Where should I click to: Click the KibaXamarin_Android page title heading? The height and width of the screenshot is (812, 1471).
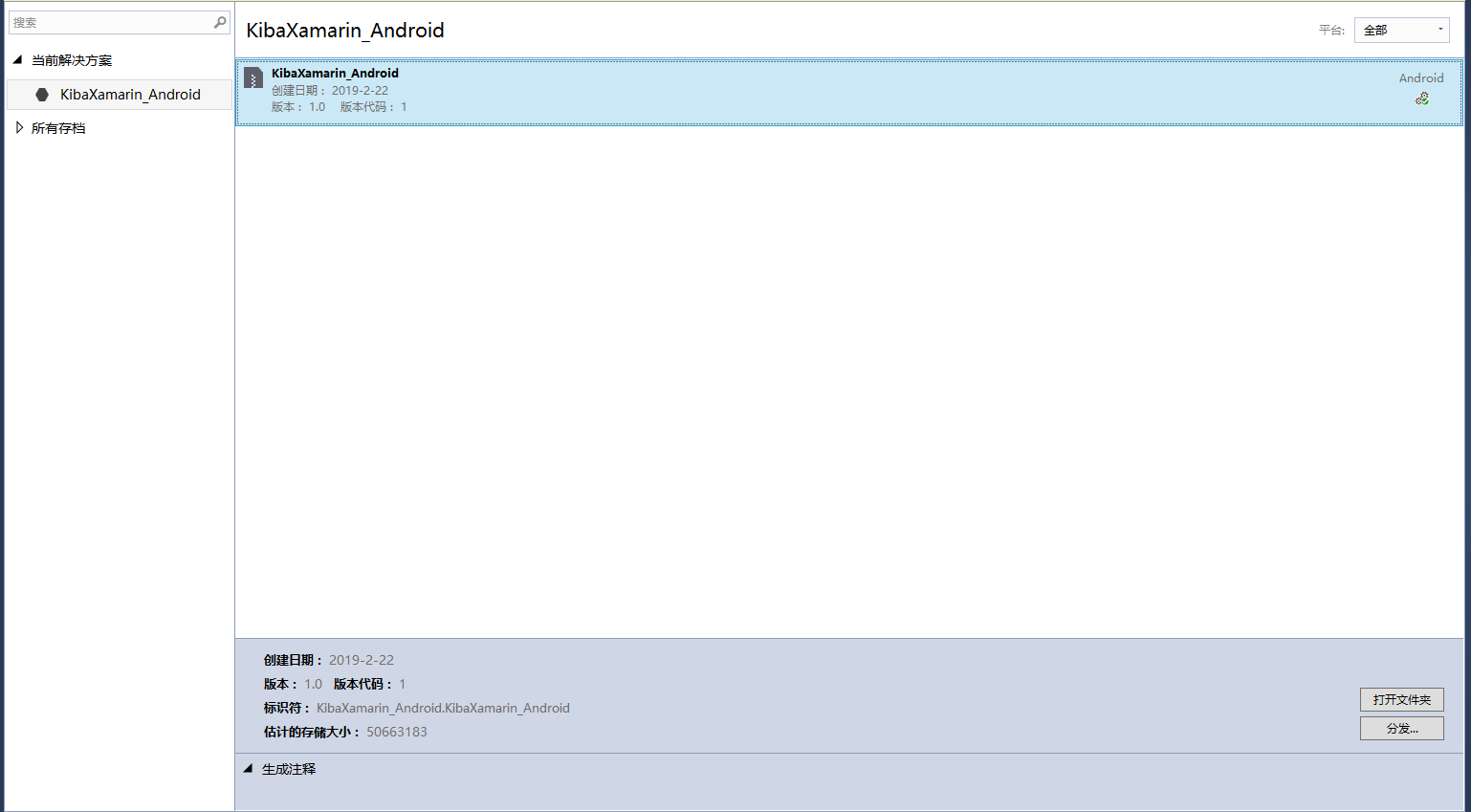345,31
